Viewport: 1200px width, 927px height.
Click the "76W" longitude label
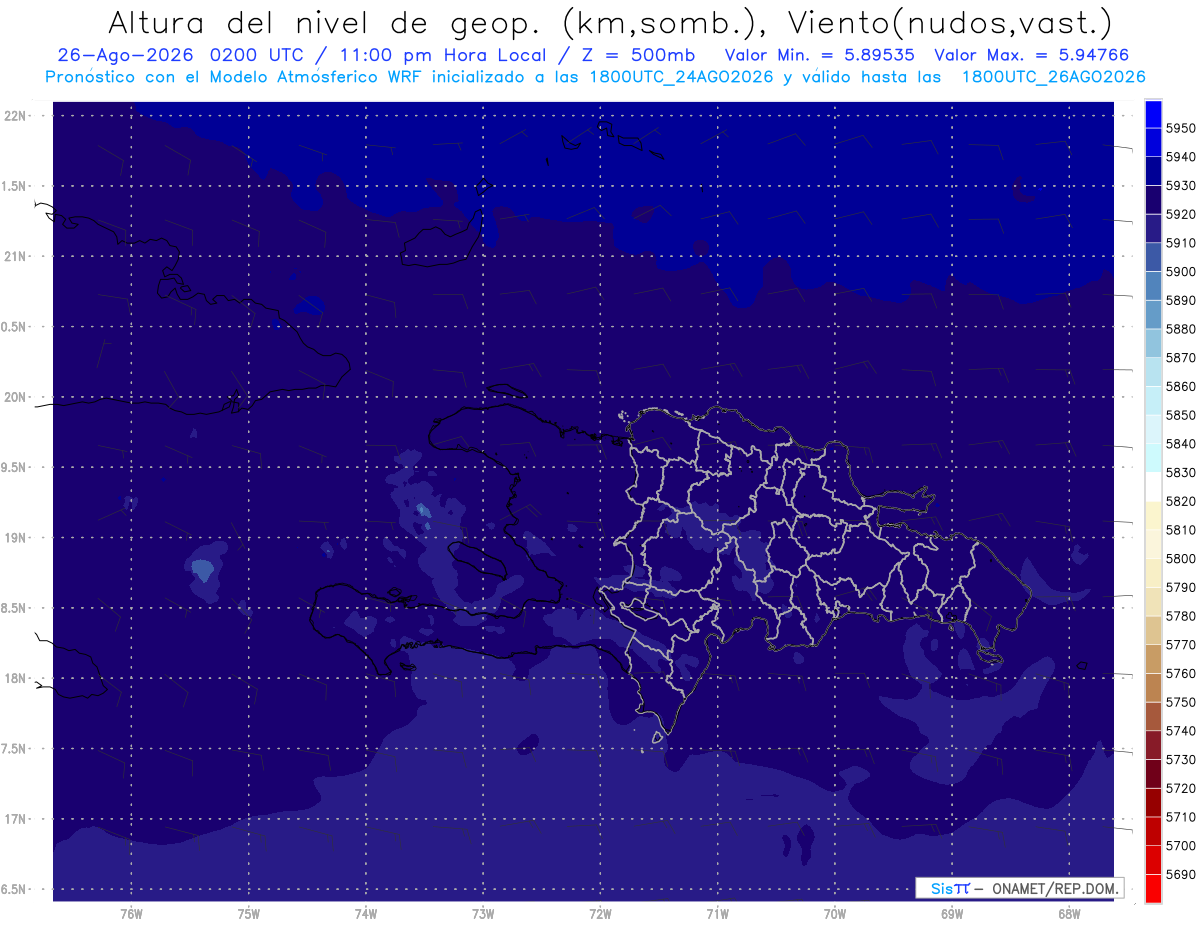tap(131, 914)
